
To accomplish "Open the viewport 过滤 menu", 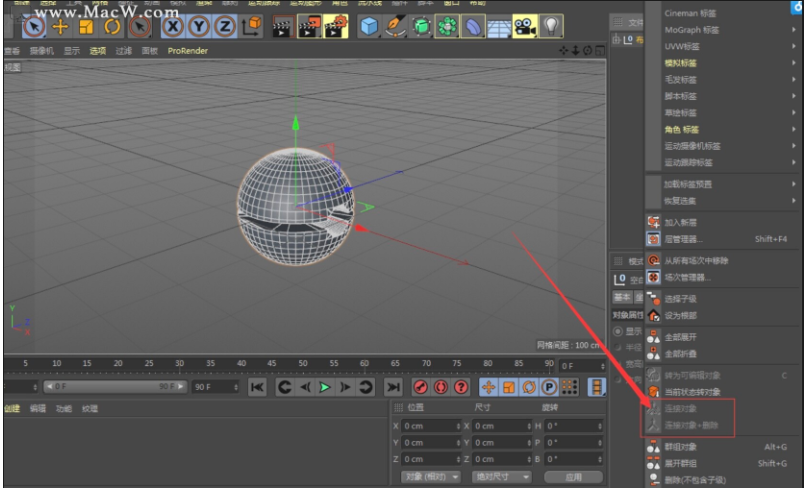I will coord(124,51).
